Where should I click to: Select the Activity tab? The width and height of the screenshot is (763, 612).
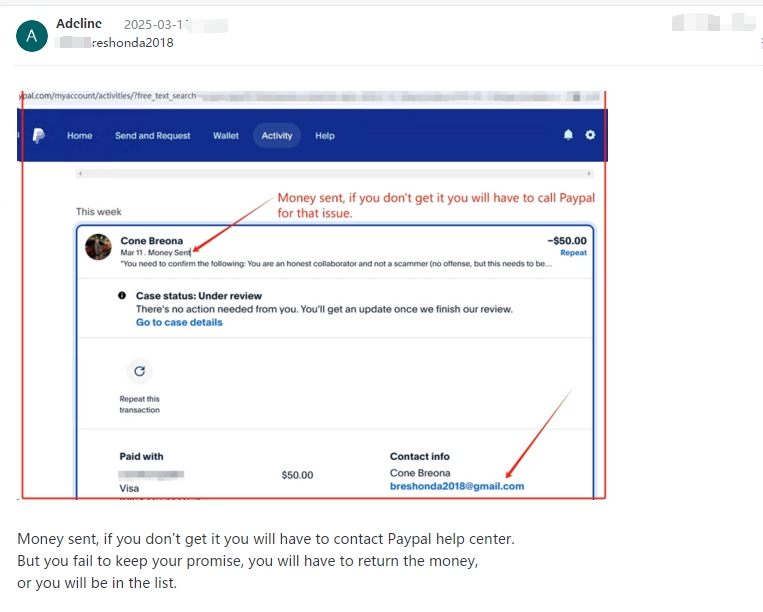coord(277,136)
